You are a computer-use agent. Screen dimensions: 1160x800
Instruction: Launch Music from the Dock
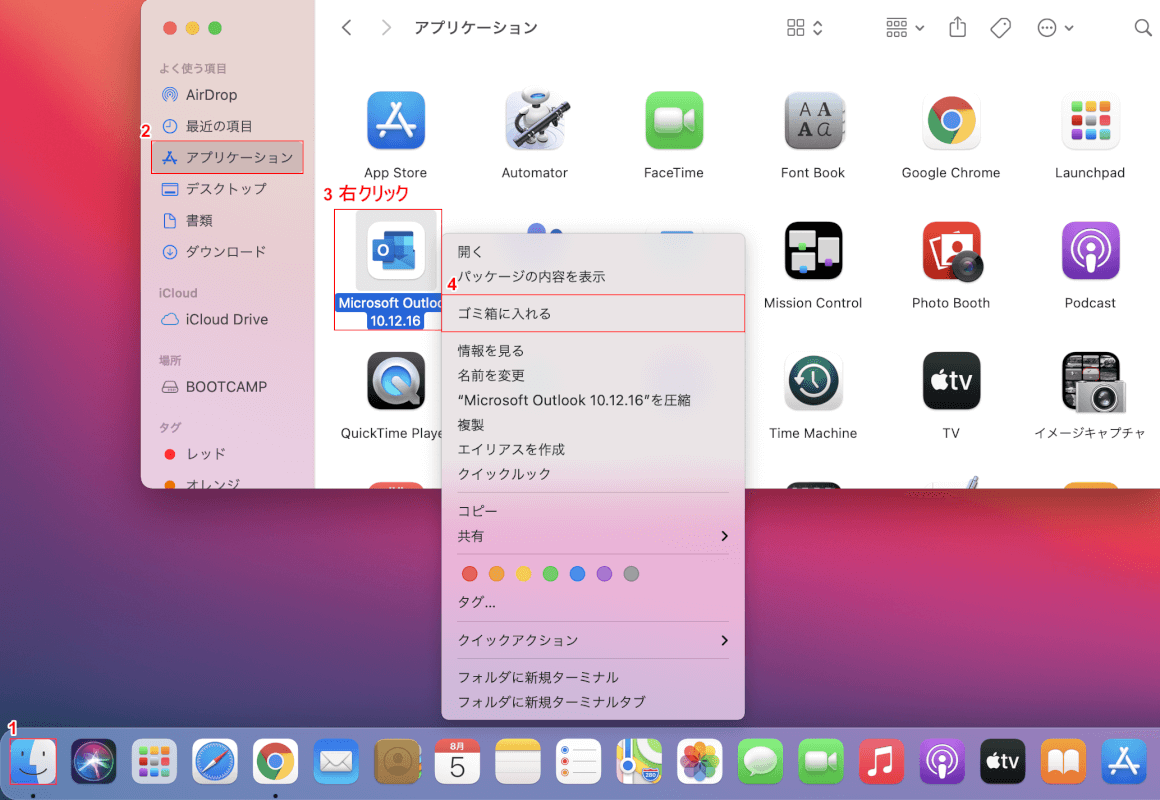881,761
